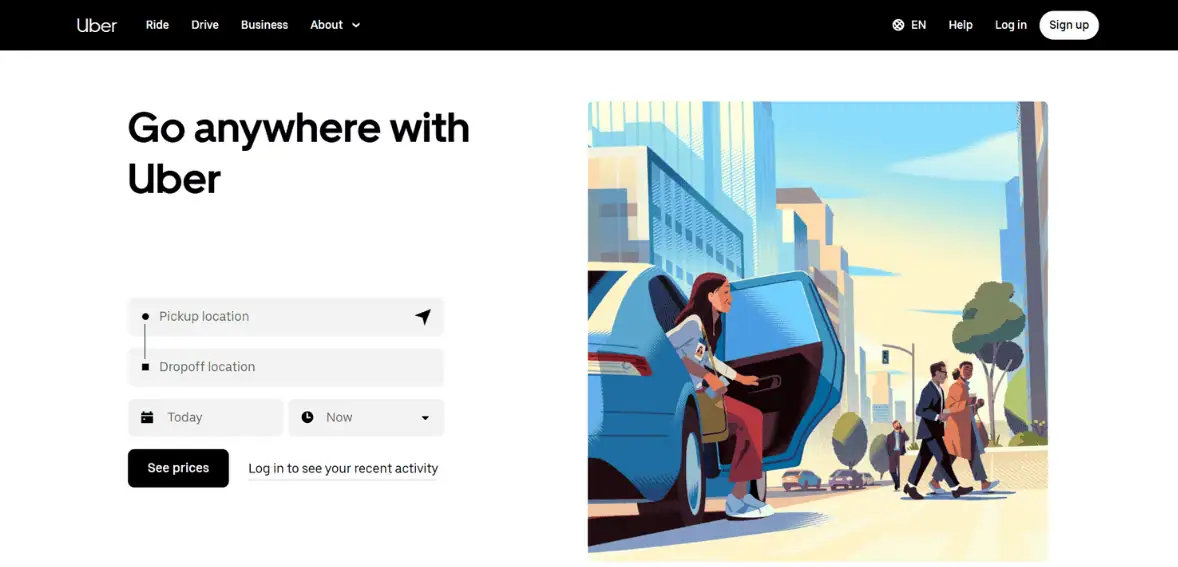Open the Ride menu item
1178x567 pixels.
click(x=157, y=25)
